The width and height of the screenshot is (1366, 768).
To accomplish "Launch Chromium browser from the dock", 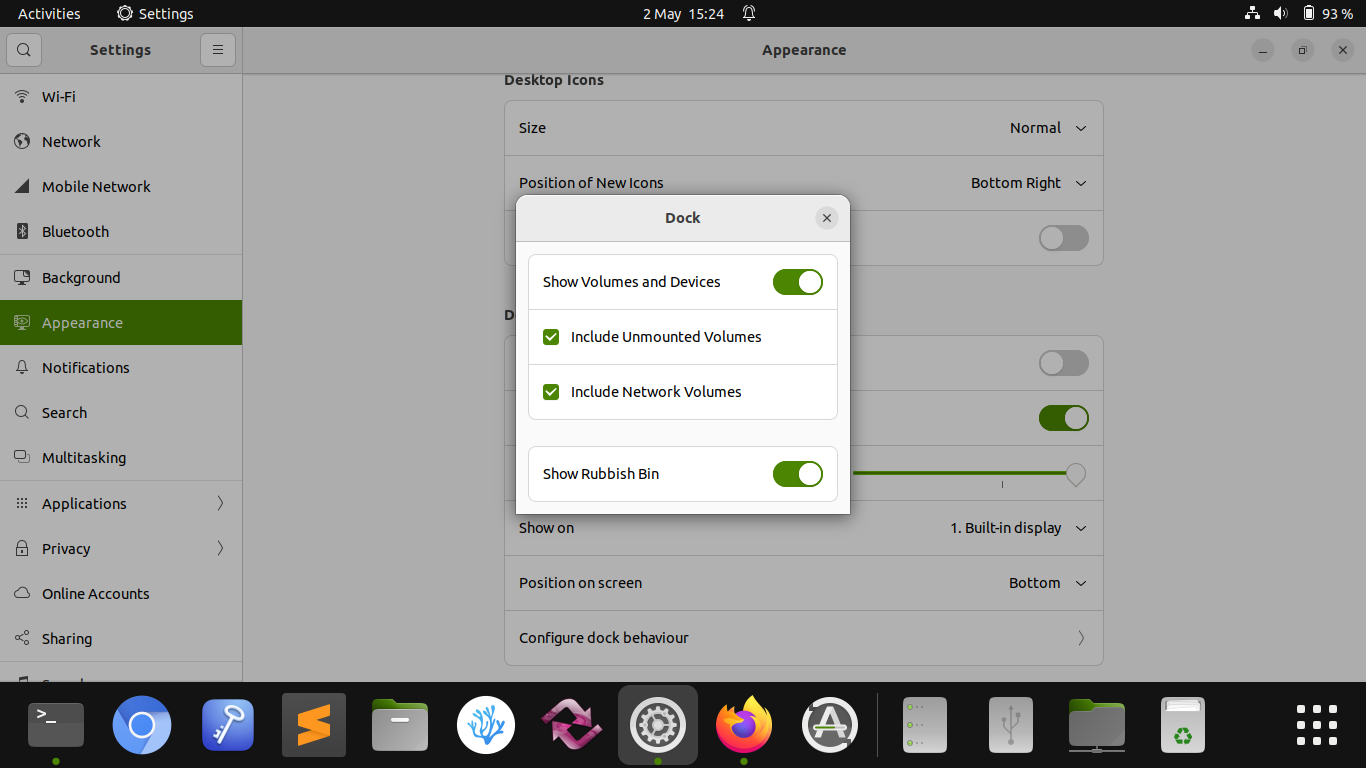I will pos(141,724).
